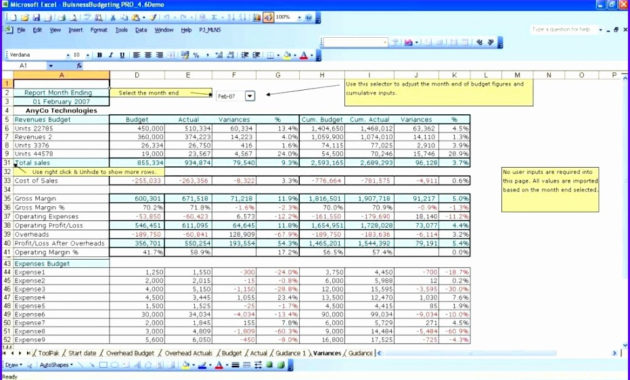This screenshot has height=380, width=630.
Task: Open the Format menu
Action: [99, 30]
